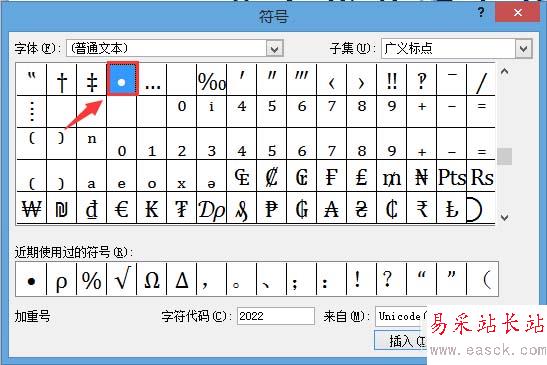This screenshot has width=547, height=365.
Task: Click the scroll up arrow of symbol grid
Action: 504,72
